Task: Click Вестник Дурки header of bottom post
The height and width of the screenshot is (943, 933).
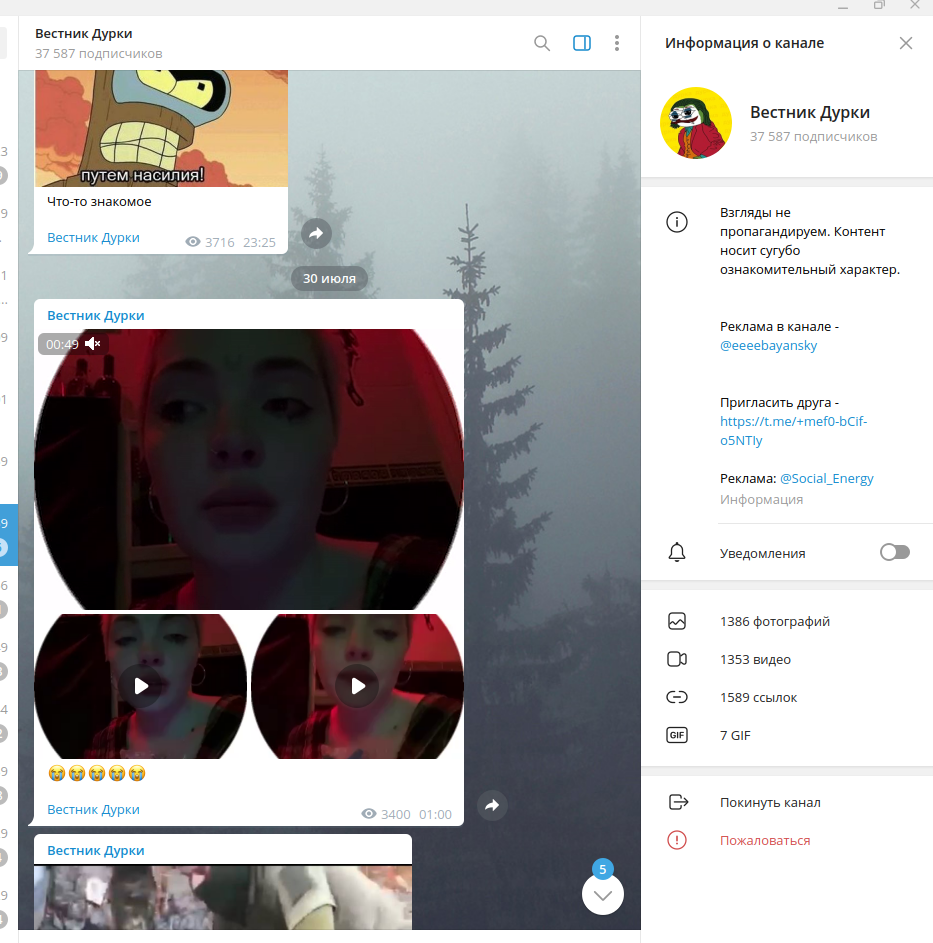Action: click(x=96, y=850)
